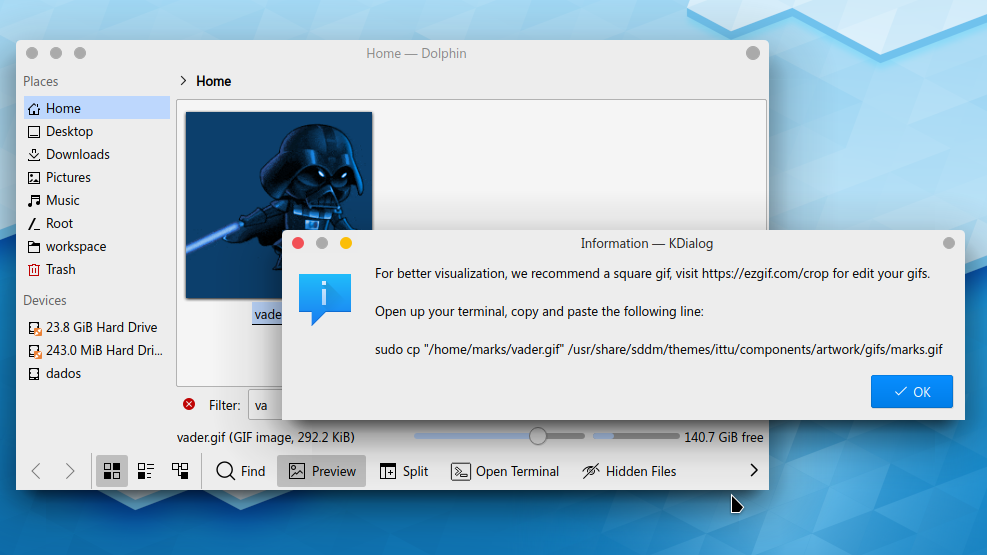The image size is (987, 555).
Task: Click Home in breadcrumb path
Action: [213, 81]
